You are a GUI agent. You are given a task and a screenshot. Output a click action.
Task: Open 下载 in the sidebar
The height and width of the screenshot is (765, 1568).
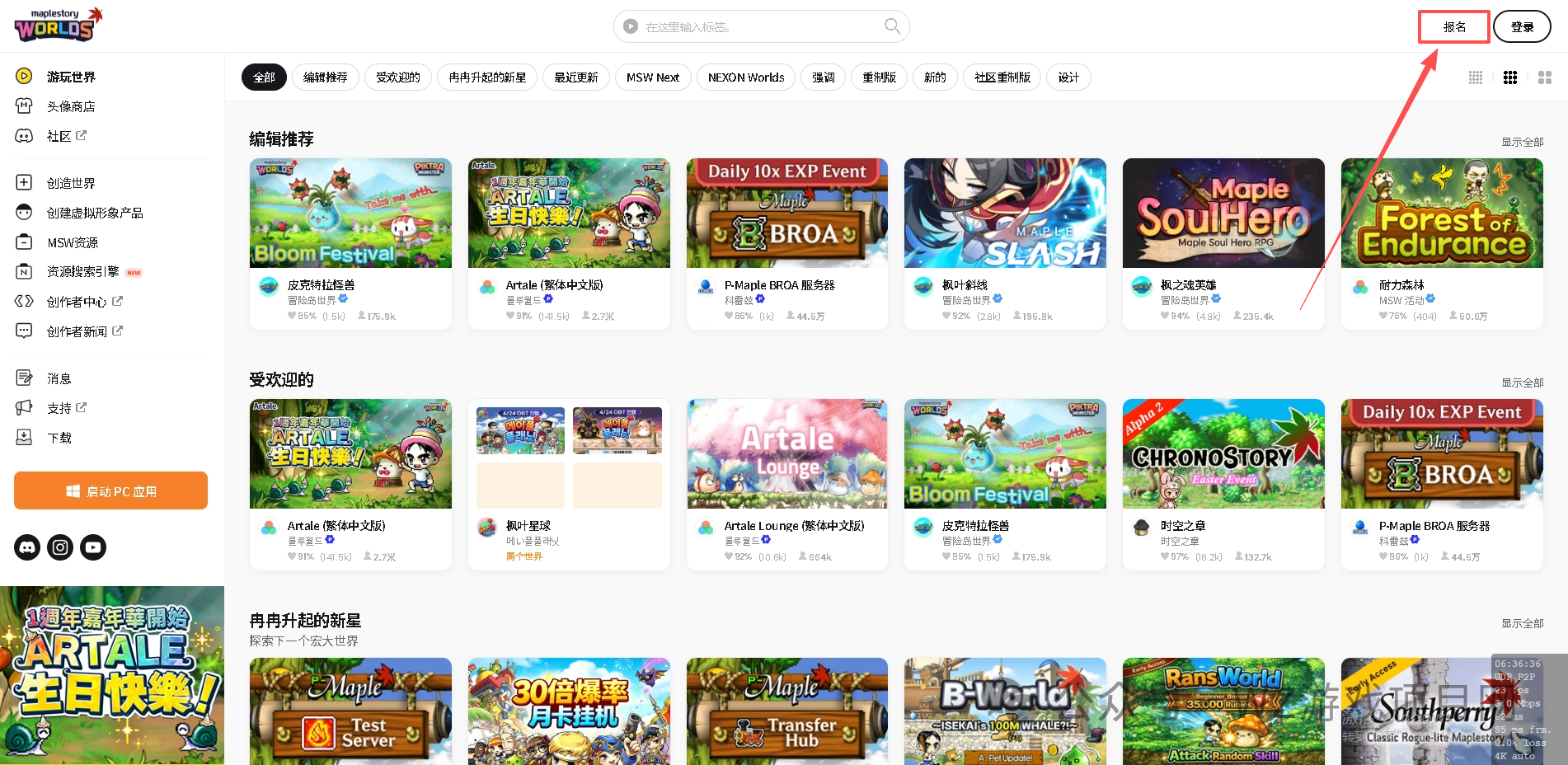[x=59, y=438]
